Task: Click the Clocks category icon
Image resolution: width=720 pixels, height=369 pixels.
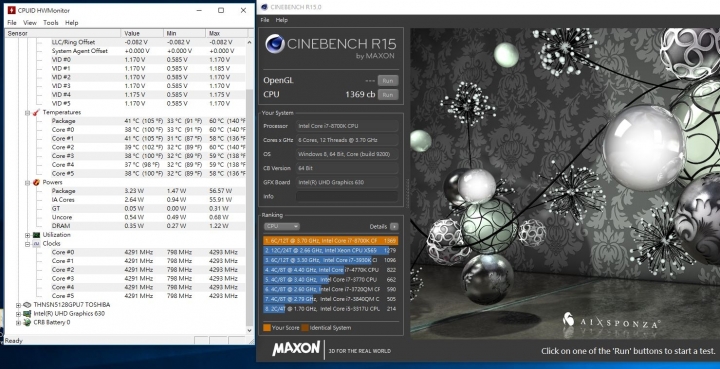Action: coord(36,244)
